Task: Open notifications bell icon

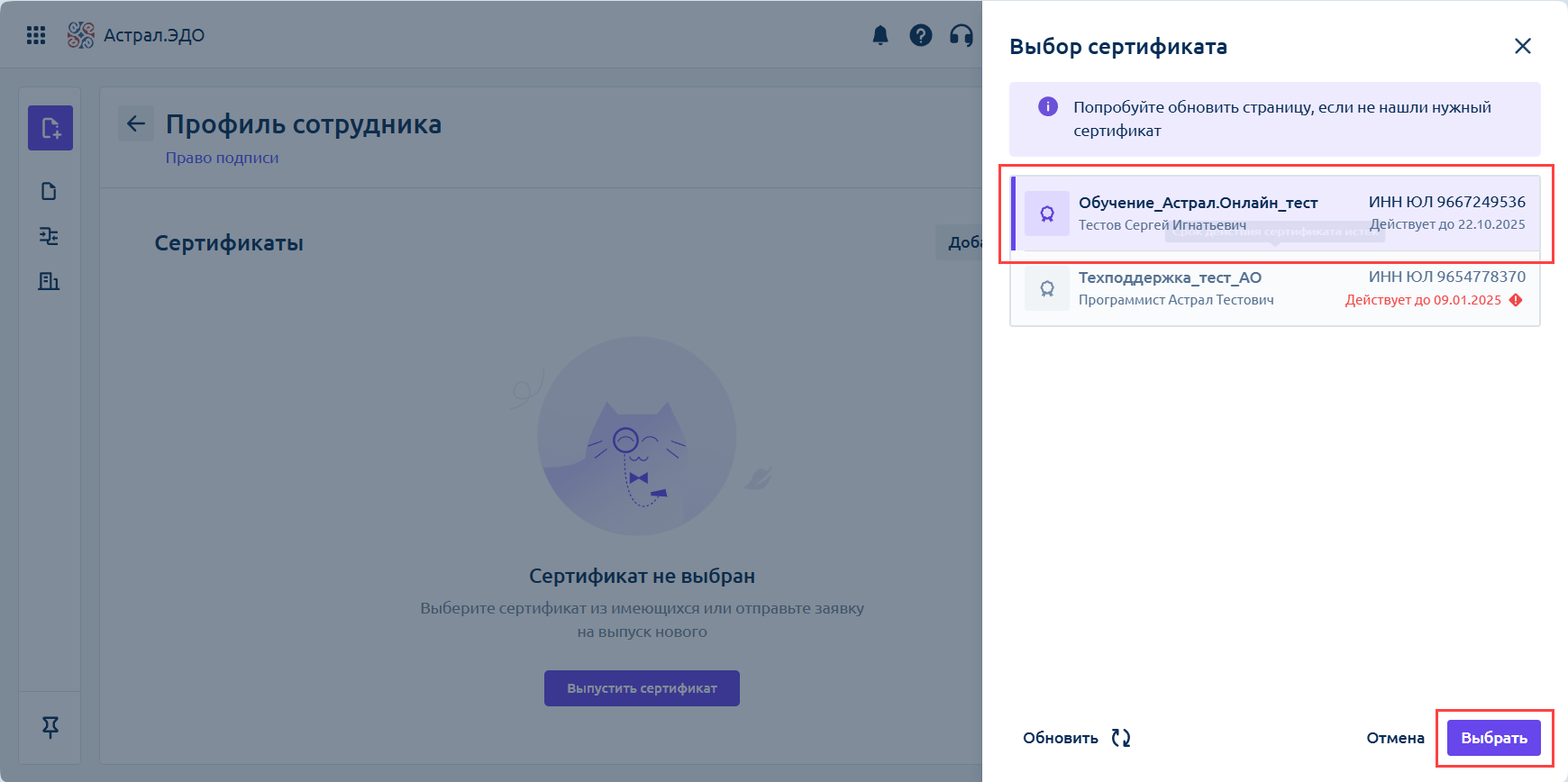Action: click(880, 35)
